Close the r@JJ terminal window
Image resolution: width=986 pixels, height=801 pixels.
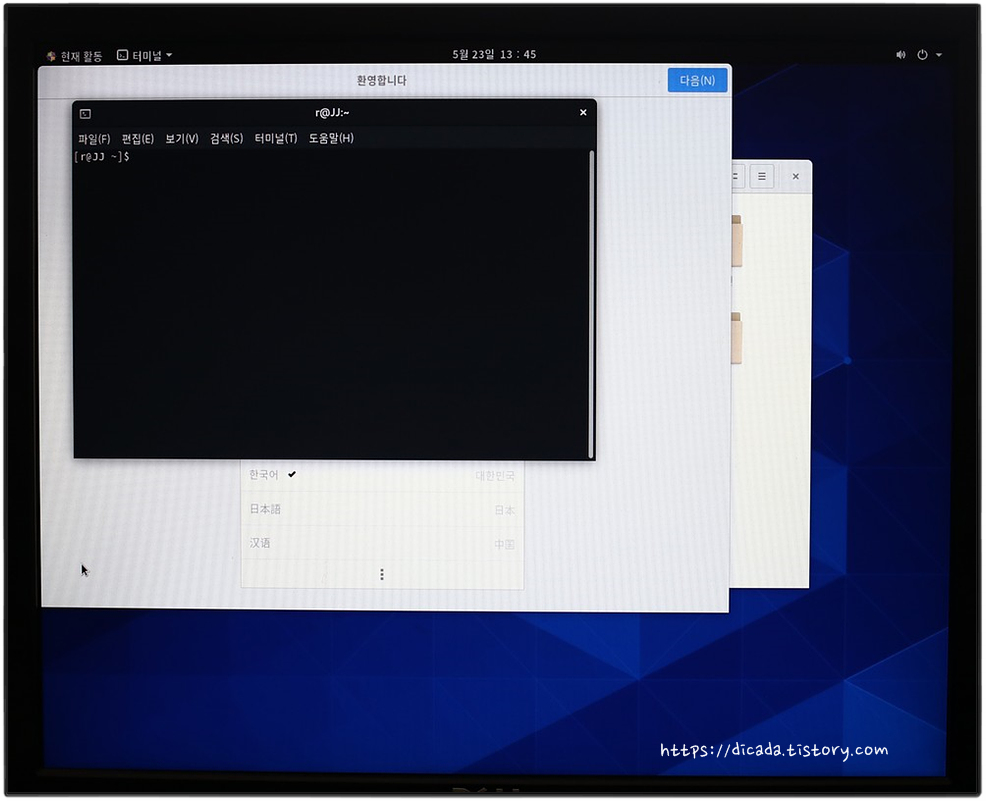(x=583, y=113)
